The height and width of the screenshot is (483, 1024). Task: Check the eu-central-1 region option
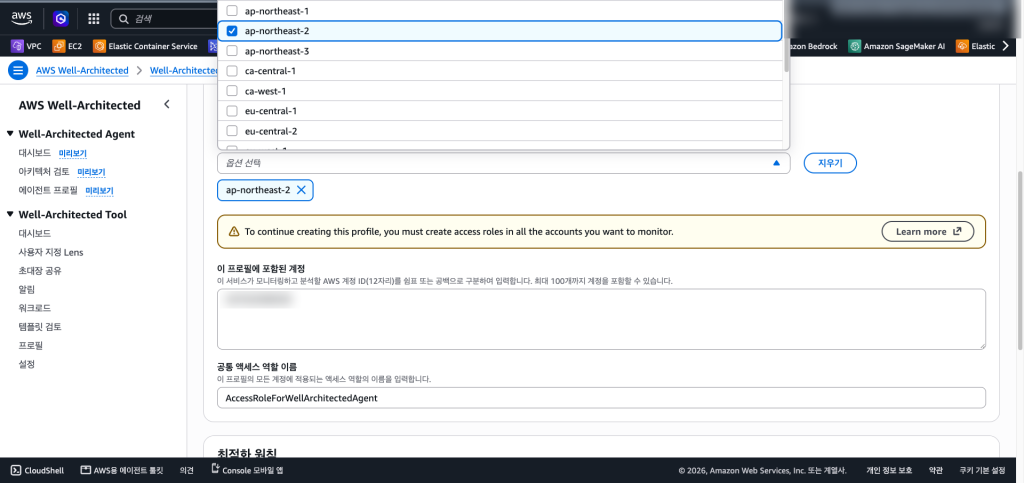[232, 111]
